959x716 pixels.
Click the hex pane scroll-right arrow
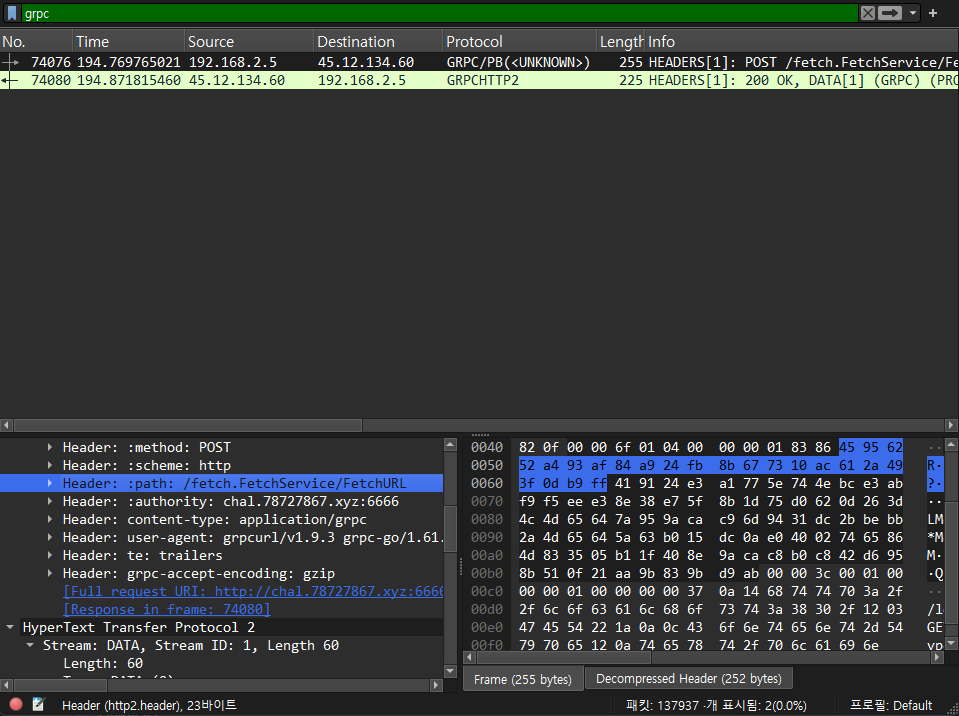click(x=938, y=657)
